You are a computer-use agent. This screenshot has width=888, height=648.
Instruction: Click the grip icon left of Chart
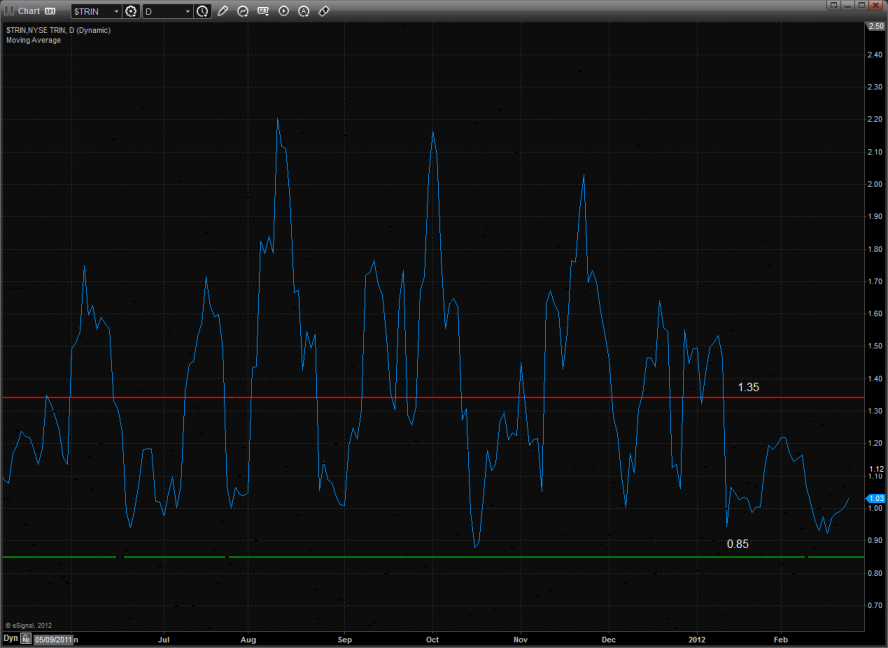tap(9, 11)
